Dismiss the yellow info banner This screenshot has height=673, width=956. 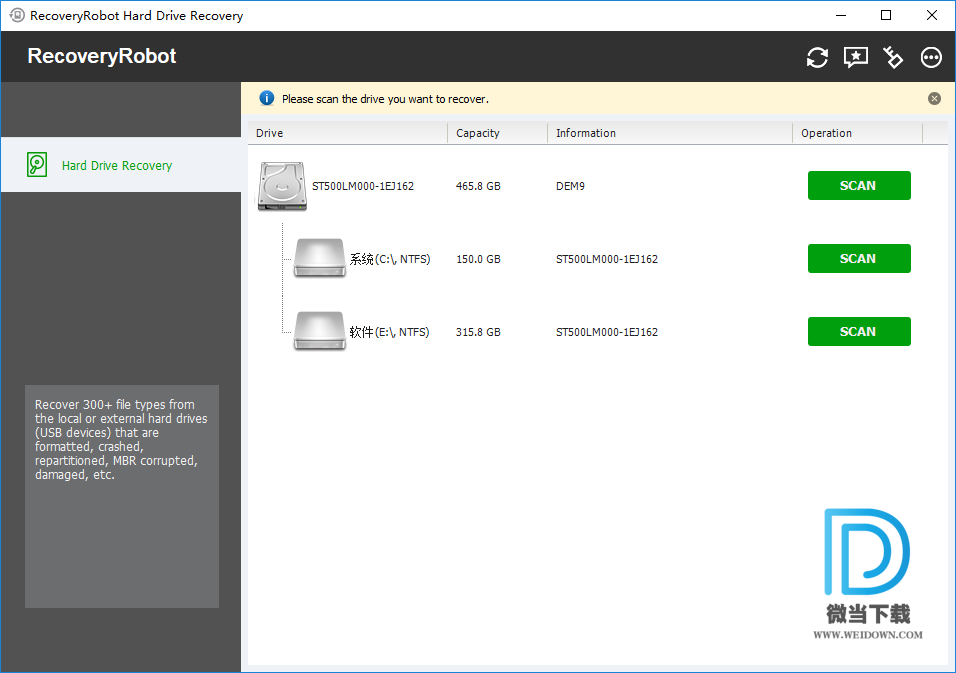(934, 99)
